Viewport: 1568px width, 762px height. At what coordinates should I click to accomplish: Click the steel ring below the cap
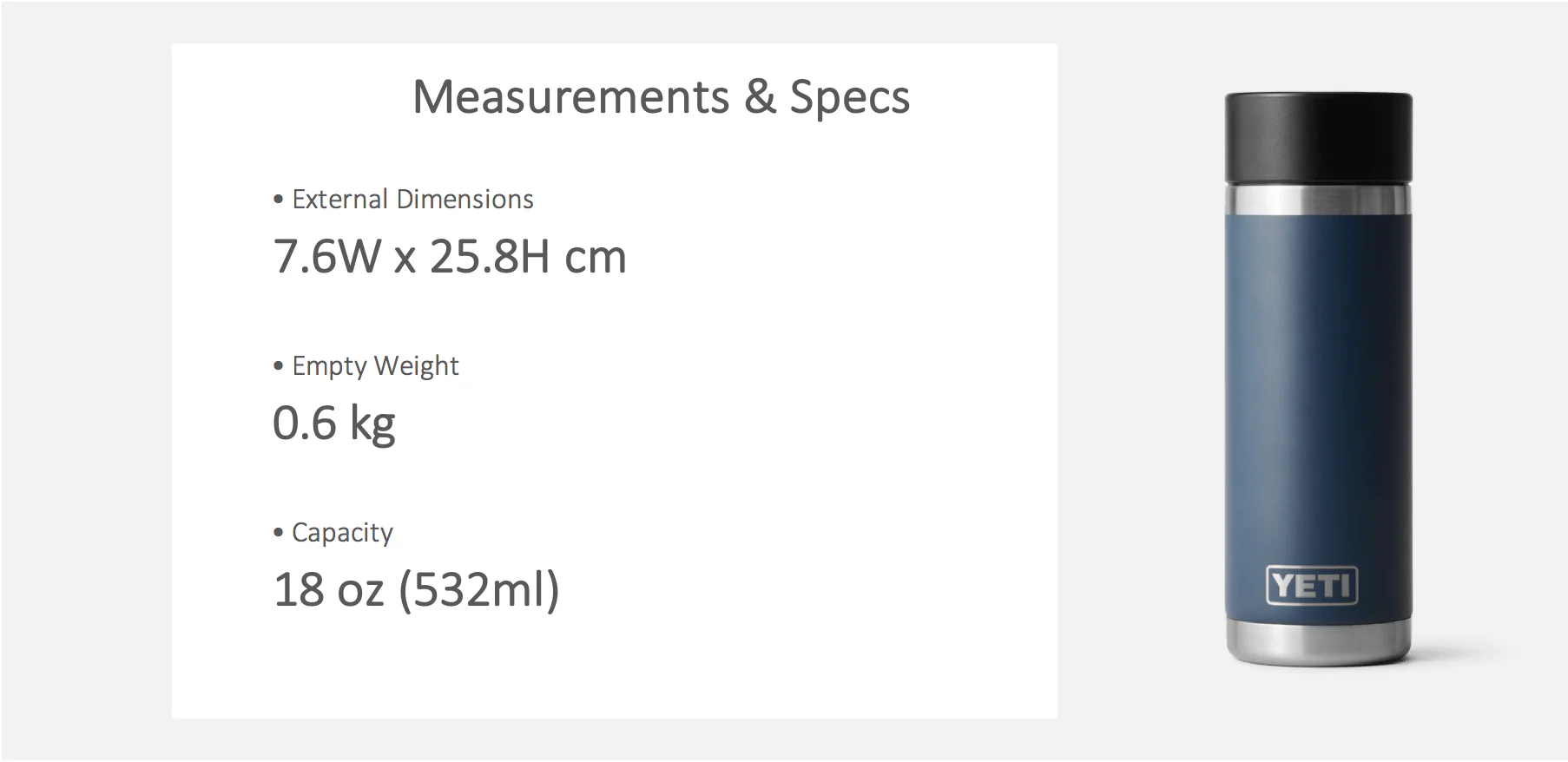(x=1318, y=199)
